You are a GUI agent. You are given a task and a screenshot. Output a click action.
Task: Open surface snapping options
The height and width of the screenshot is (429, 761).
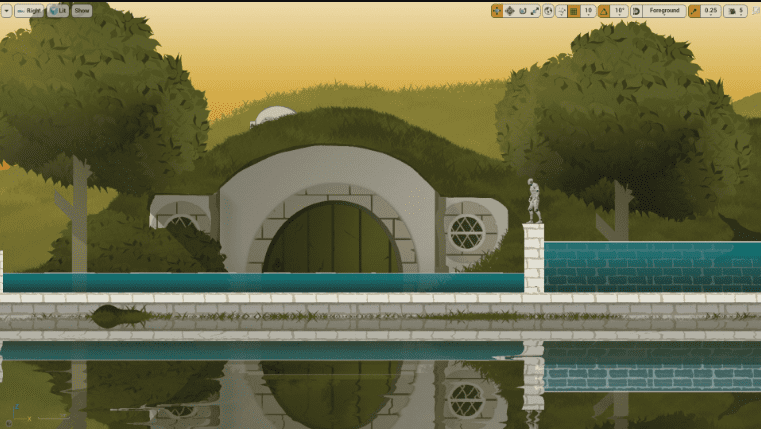[x=562, y=11]
